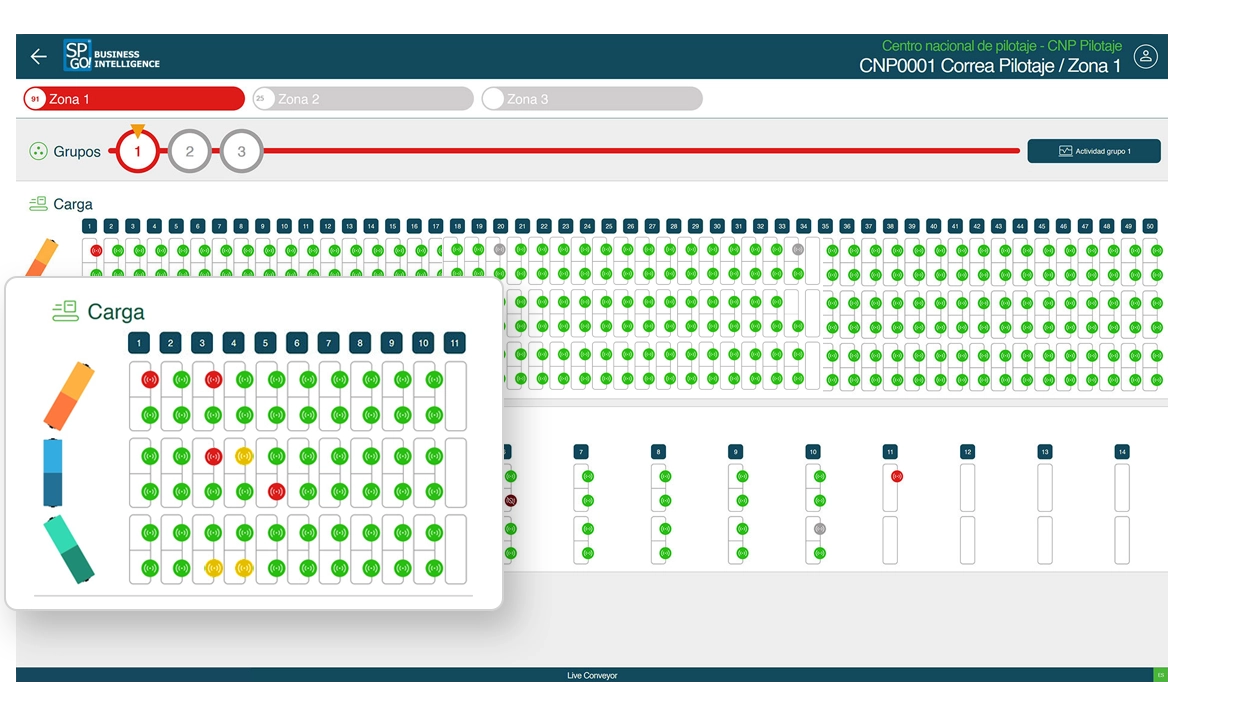Click the Live Conveyor label in the bottom bar
Viewport: 1259px width, 706px height.
click(x=592, y=676)
